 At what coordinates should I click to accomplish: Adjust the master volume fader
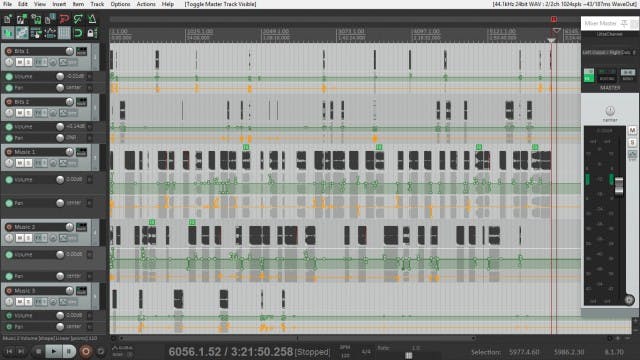pyautogui.click(x=619, y=186)
